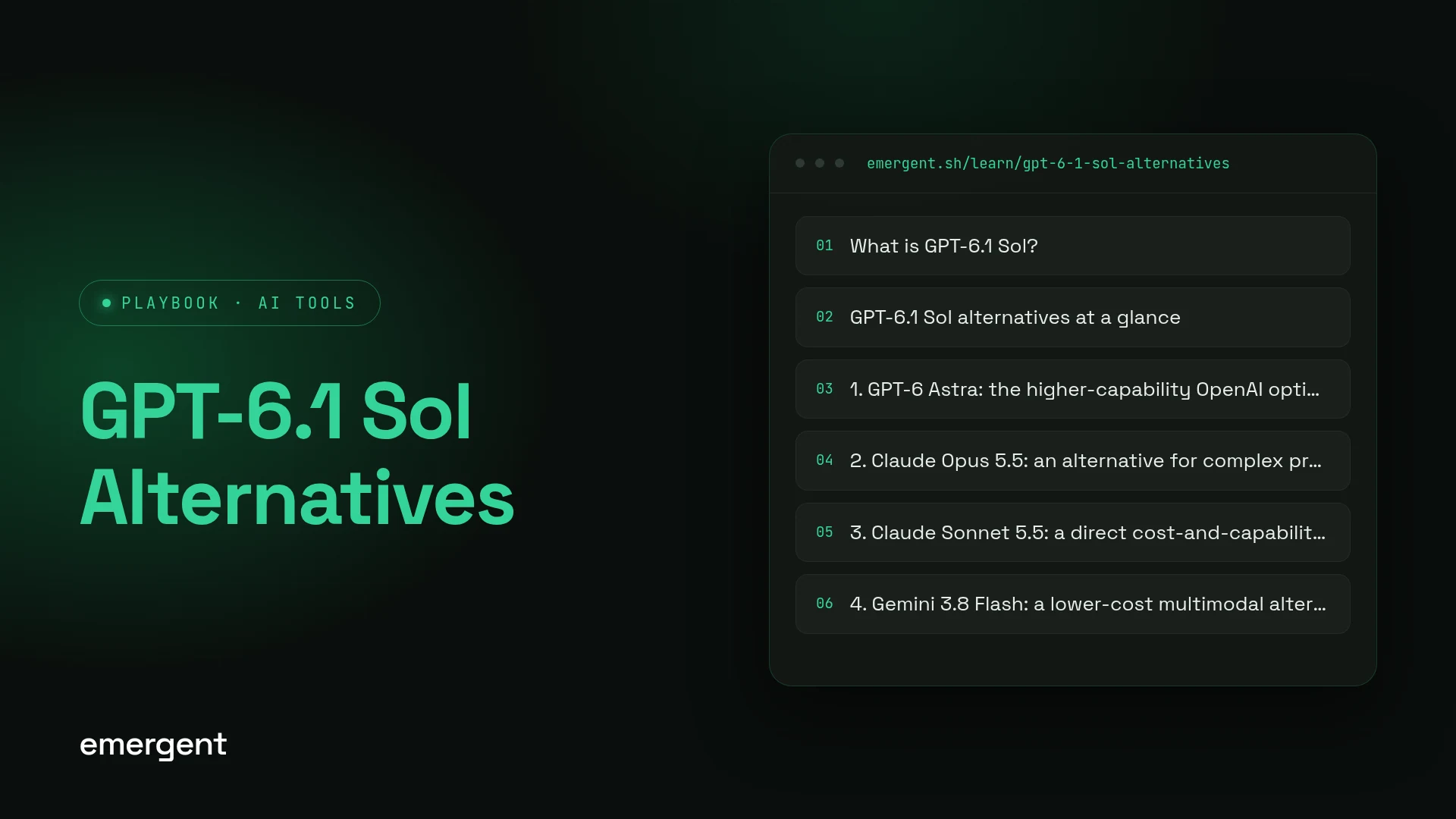Open the '1. GPT-6 Astra' list entry
1456x819 pixels.
coord(1072,389)
